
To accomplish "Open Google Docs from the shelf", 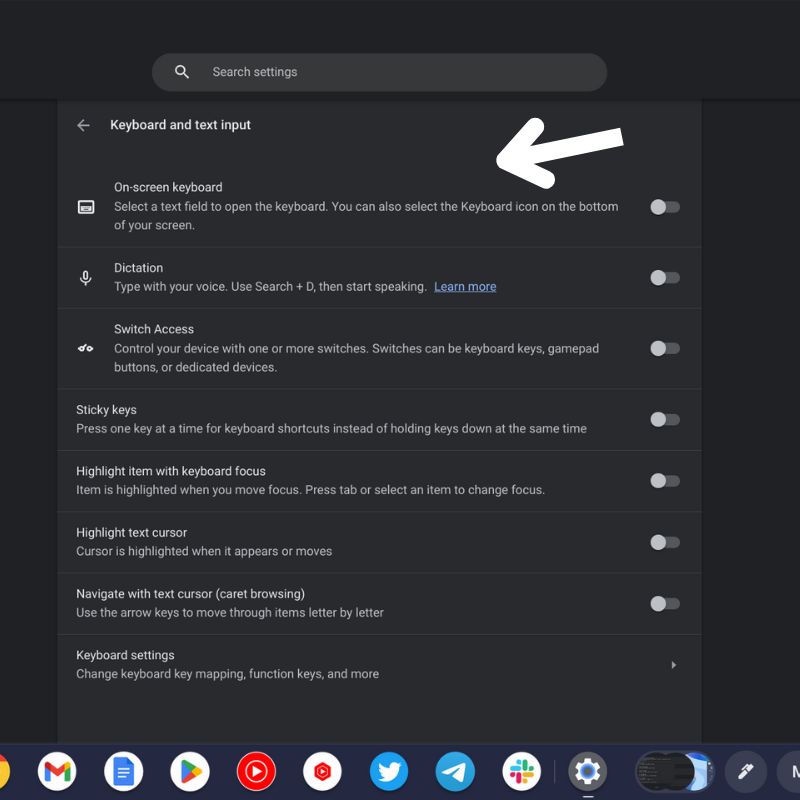I will 123,771.
